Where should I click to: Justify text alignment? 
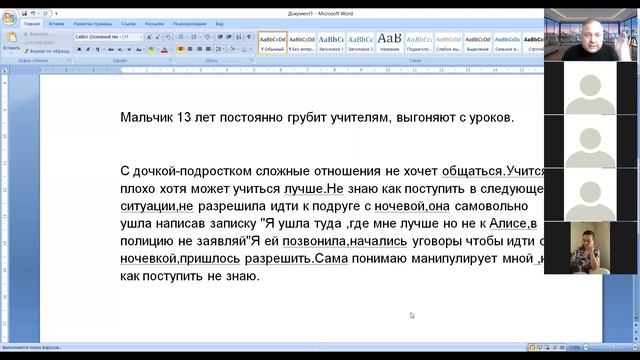(x=208, y=49)
